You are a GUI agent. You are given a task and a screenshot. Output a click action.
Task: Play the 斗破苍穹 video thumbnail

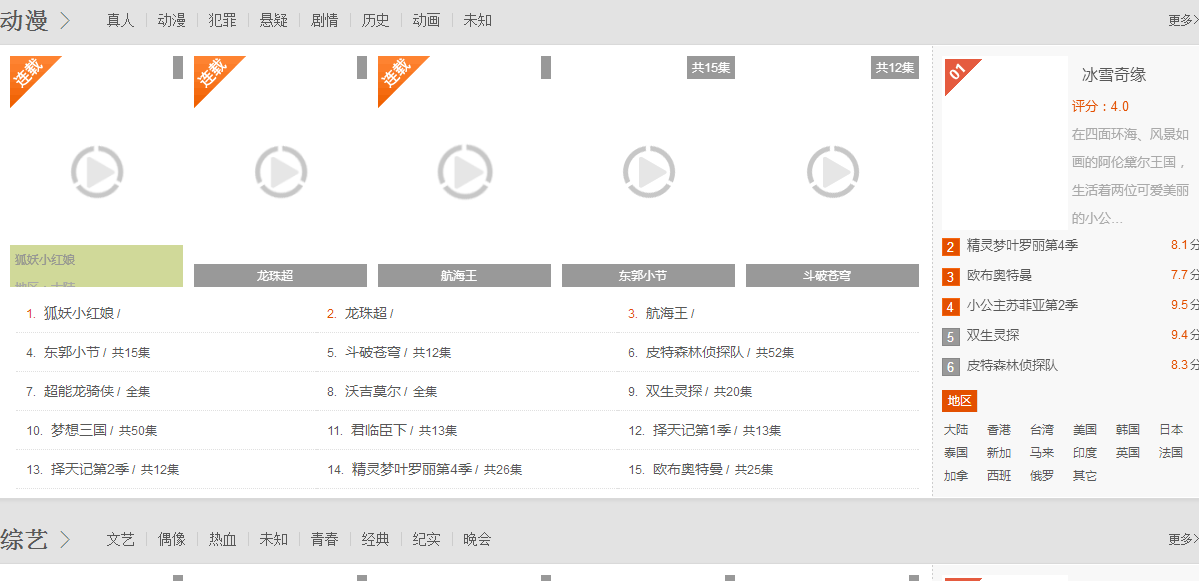click(x=832, y=171)
